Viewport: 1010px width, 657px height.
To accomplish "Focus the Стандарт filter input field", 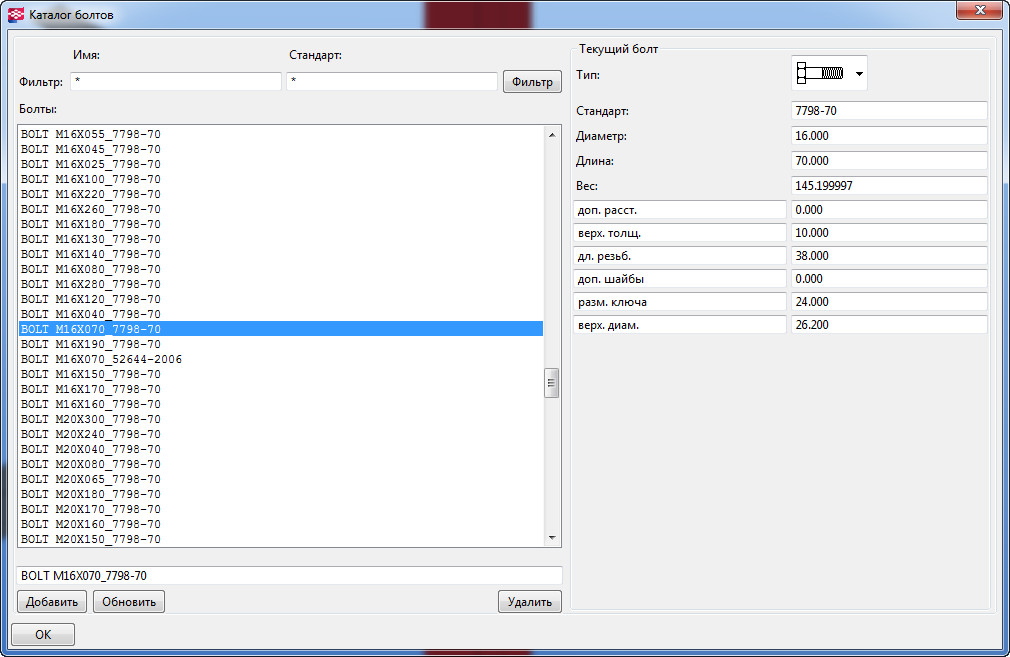I will [392, 81].
